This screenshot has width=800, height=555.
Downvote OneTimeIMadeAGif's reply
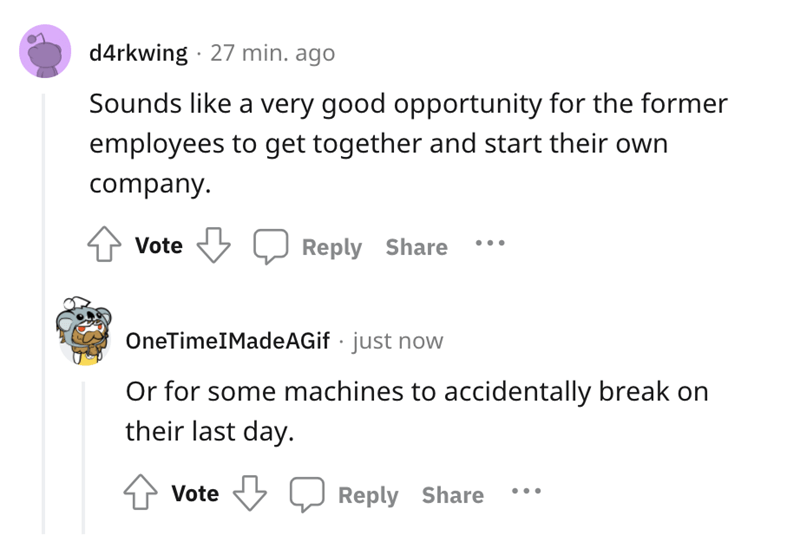coord(250,493)
